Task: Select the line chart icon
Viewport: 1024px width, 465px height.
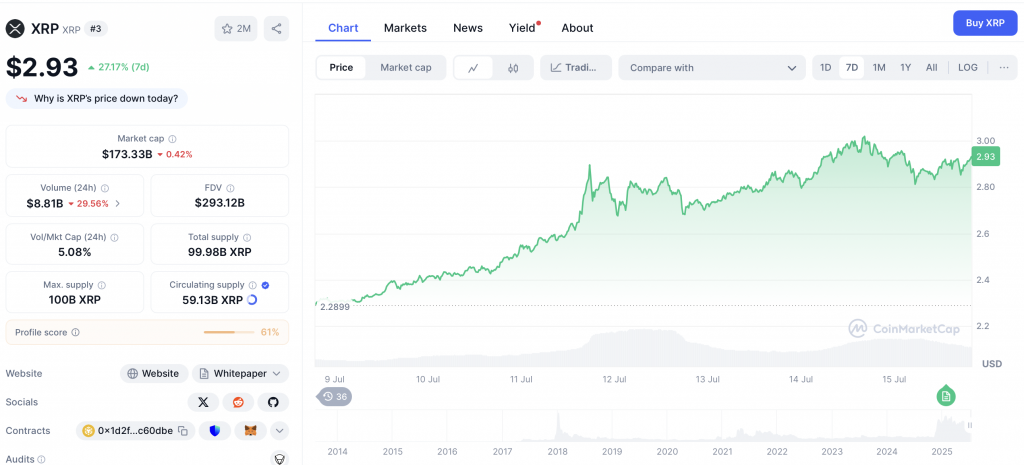Action: point(473,68)
